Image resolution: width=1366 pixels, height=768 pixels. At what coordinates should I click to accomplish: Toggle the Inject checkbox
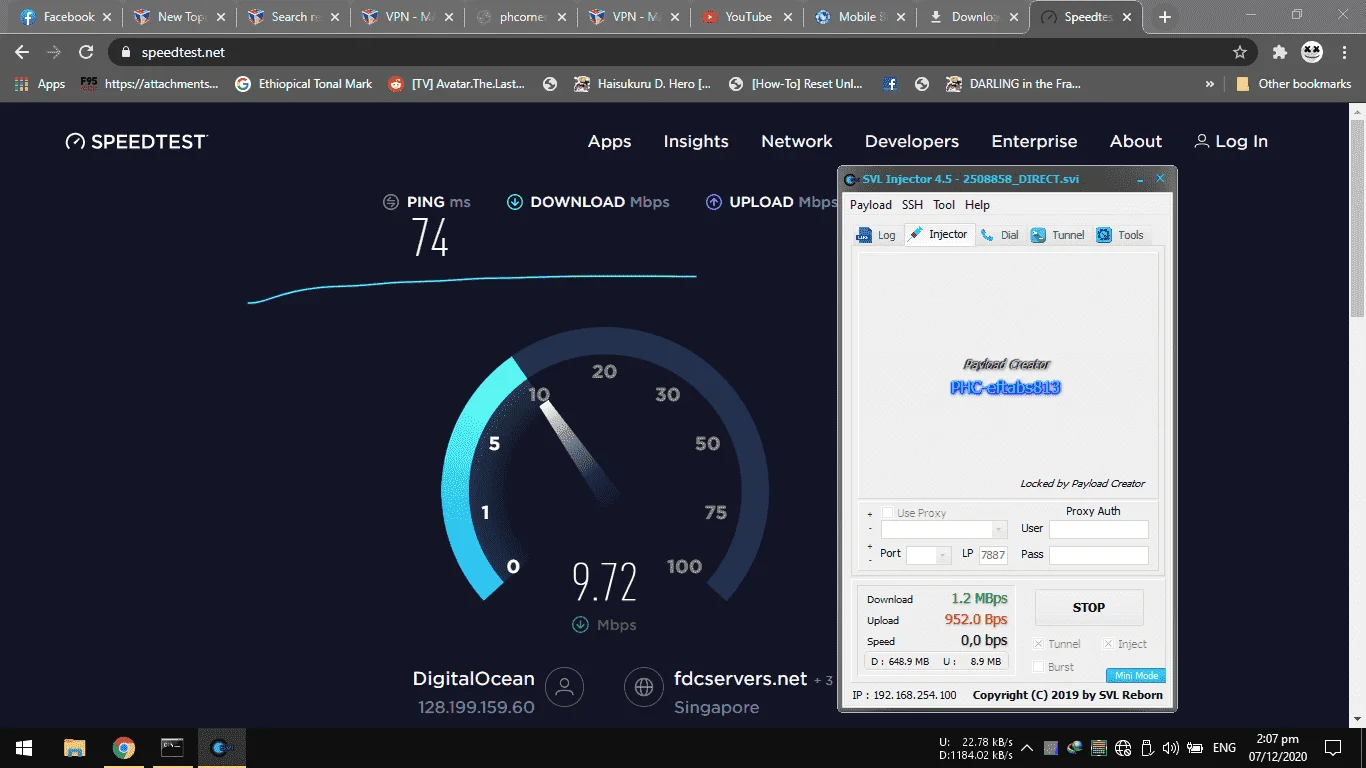point(1108,644)
